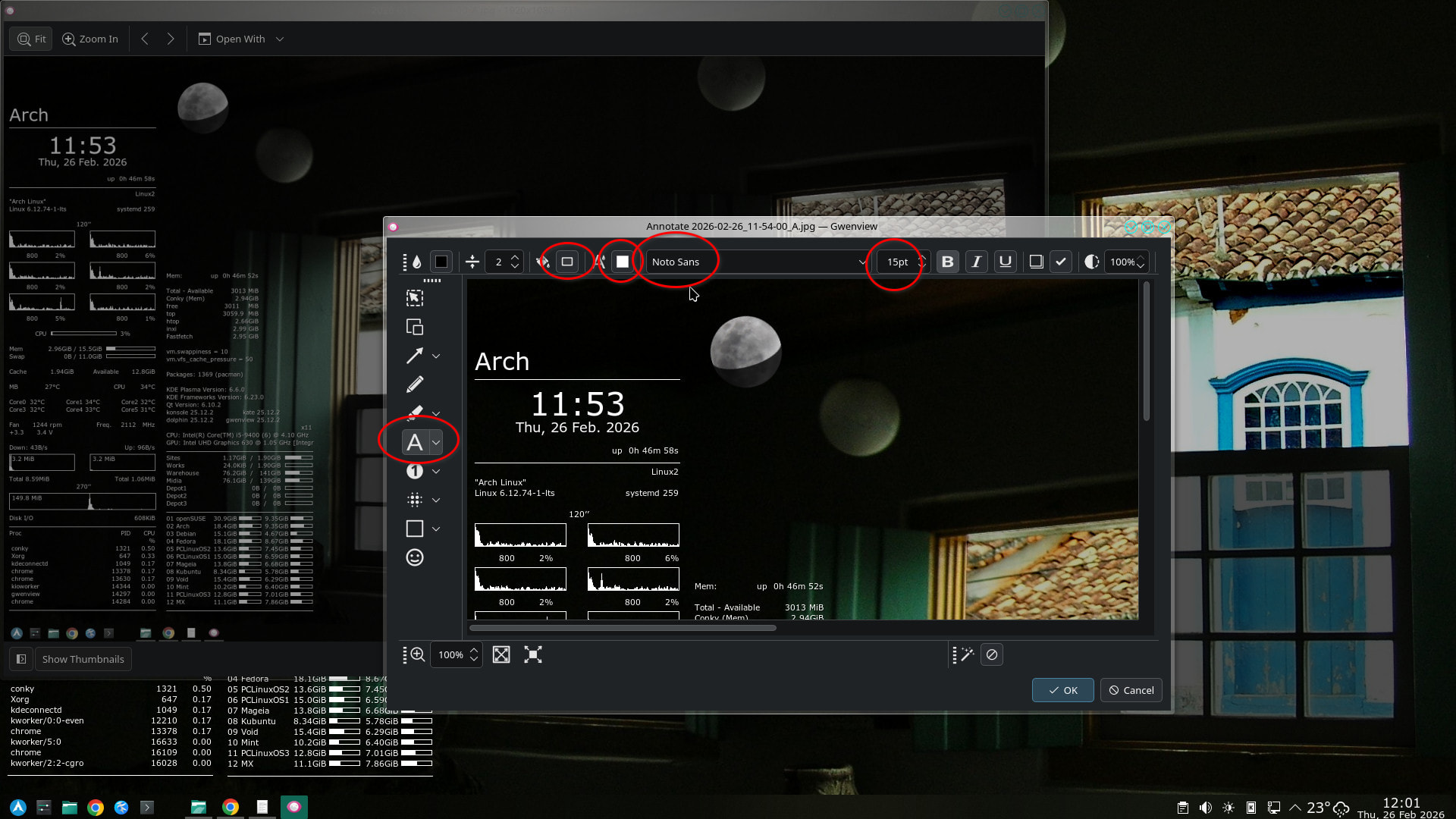Cancel the annotation dialog
1456x819 pixels.
[x=1131, y=690]
